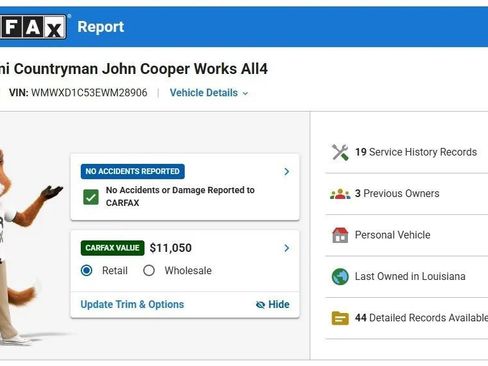This screenshot has width=488, height=366.
Task: Open No Accidents Reported chevron arrow
Action: click(286, 171)
